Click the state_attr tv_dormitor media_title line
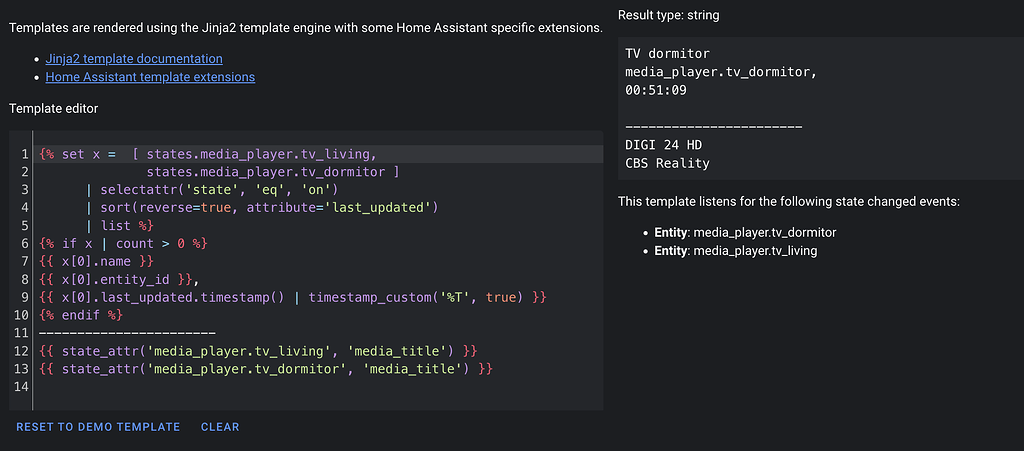1024x451 pixels. (x=265, y=369)
